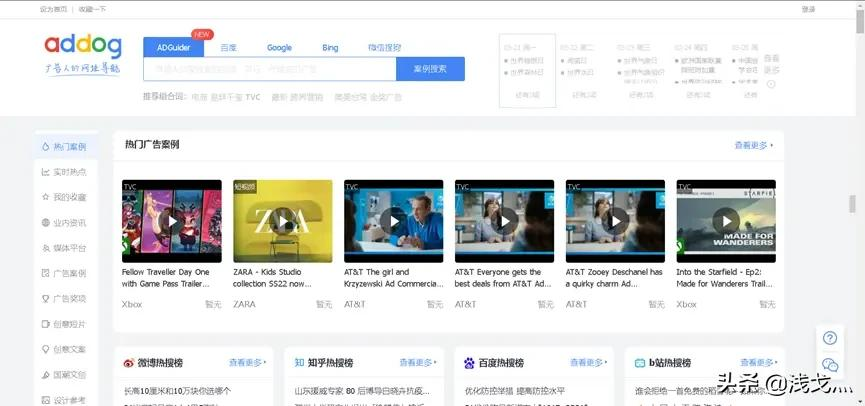Open 查看更多 for 知乎热搜榜

coord(418,363)
